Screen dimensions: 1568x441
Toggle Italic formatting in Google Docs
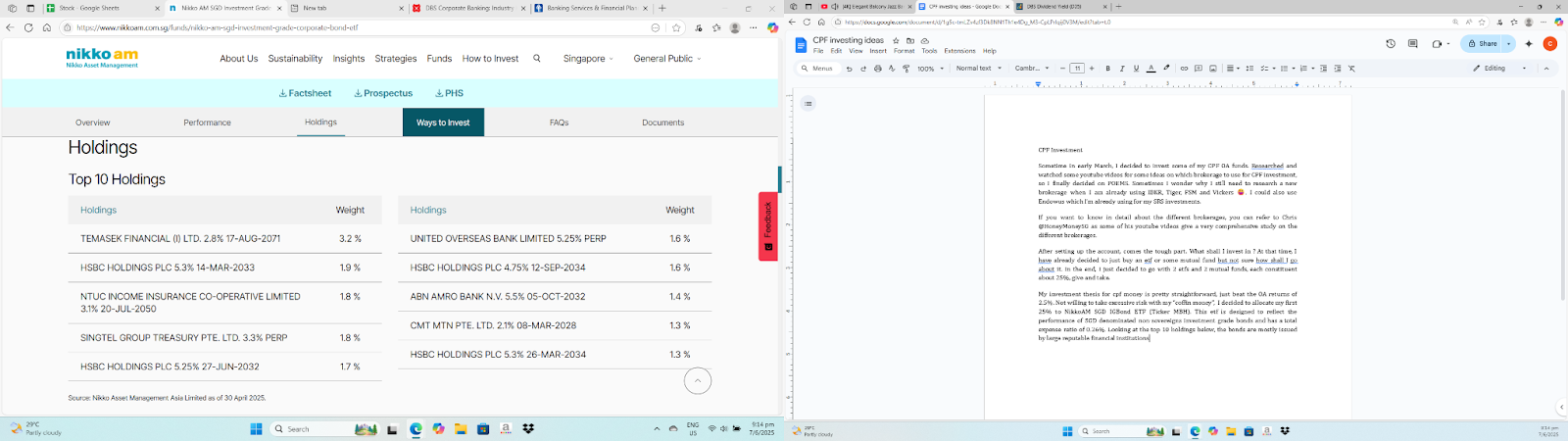click(1122, 69)
